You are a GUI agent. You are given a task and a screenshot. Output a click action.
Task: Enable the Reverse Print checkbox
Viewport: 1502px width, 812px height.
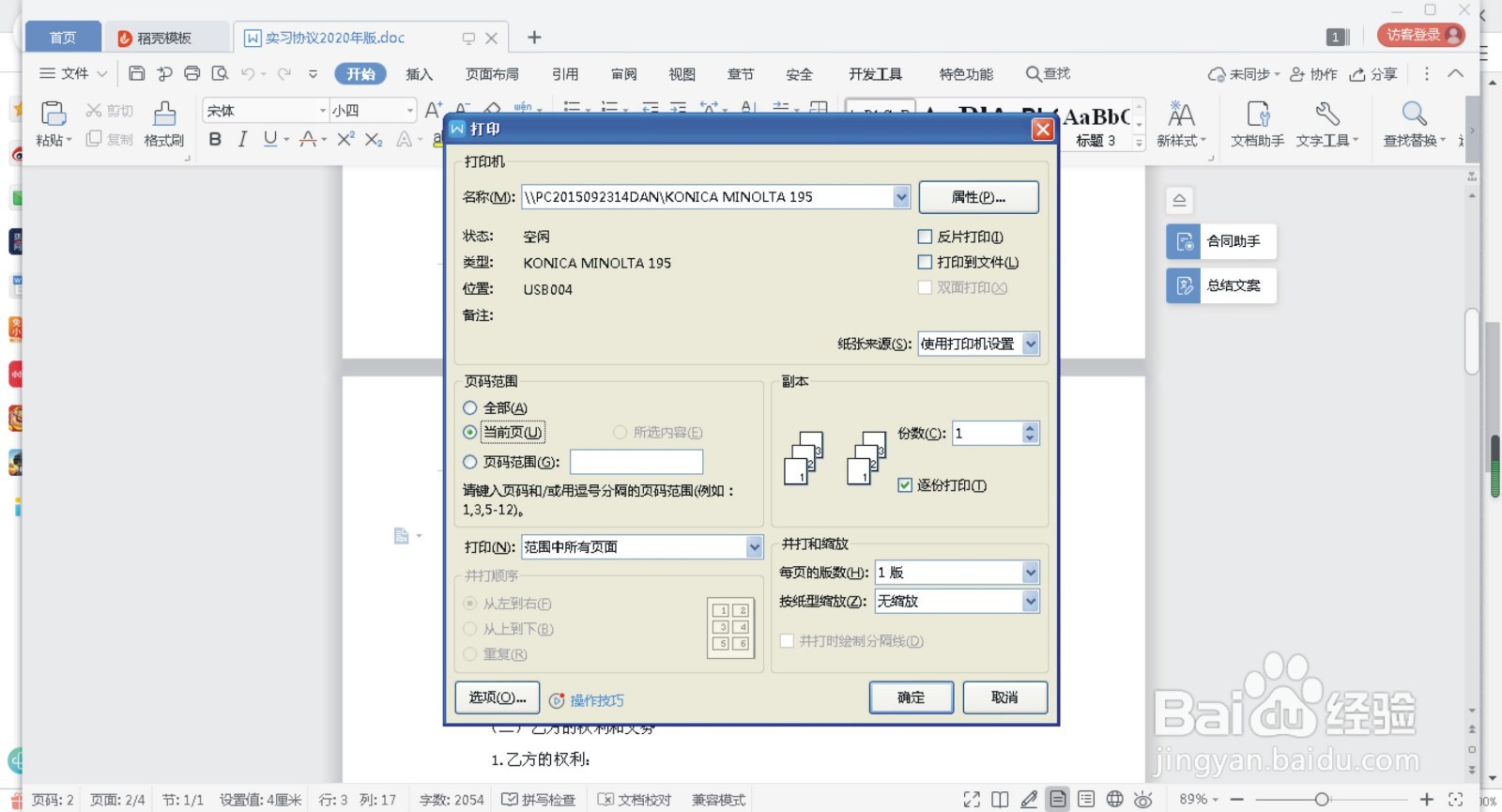click(925, 237)
